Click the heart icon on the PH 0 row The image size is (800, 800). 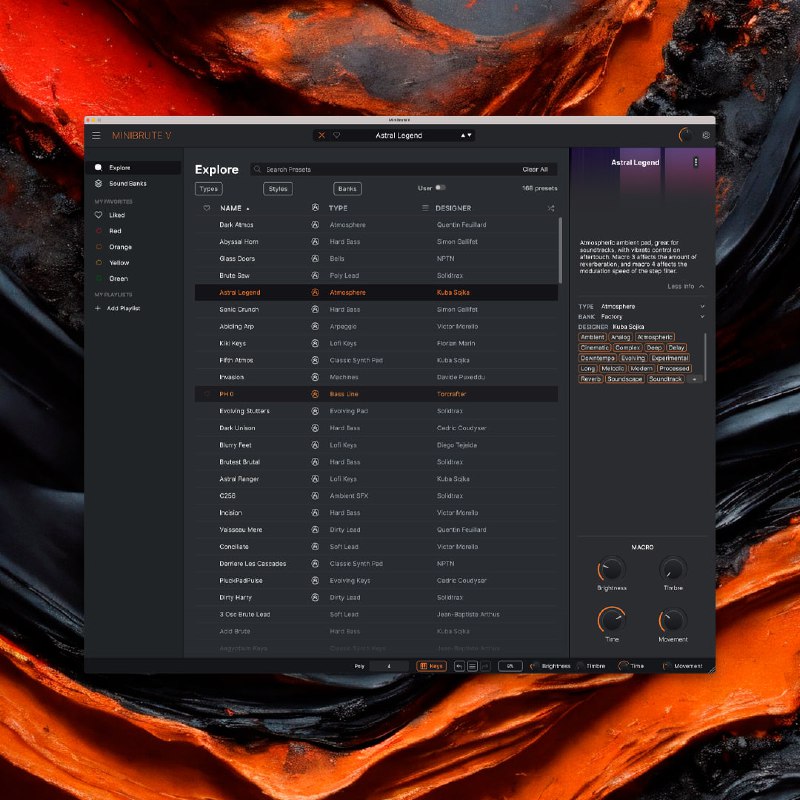[207, 394]
